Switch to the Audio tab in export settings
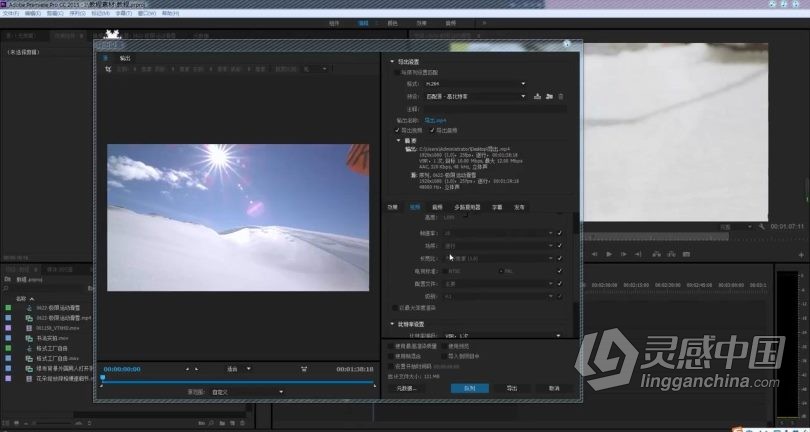The height and width of the screenshot is (432, 810). (437, 207)
